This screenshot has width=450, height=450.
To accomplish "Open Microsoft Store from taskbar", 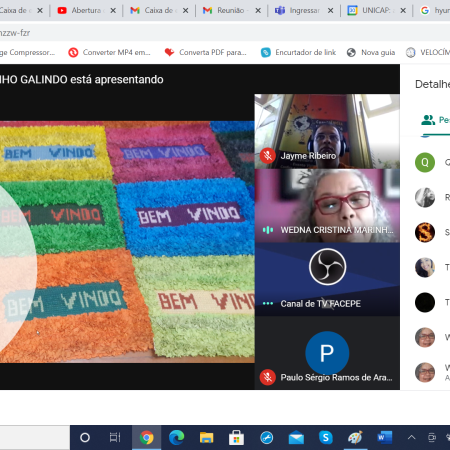I will click(236, 437).
